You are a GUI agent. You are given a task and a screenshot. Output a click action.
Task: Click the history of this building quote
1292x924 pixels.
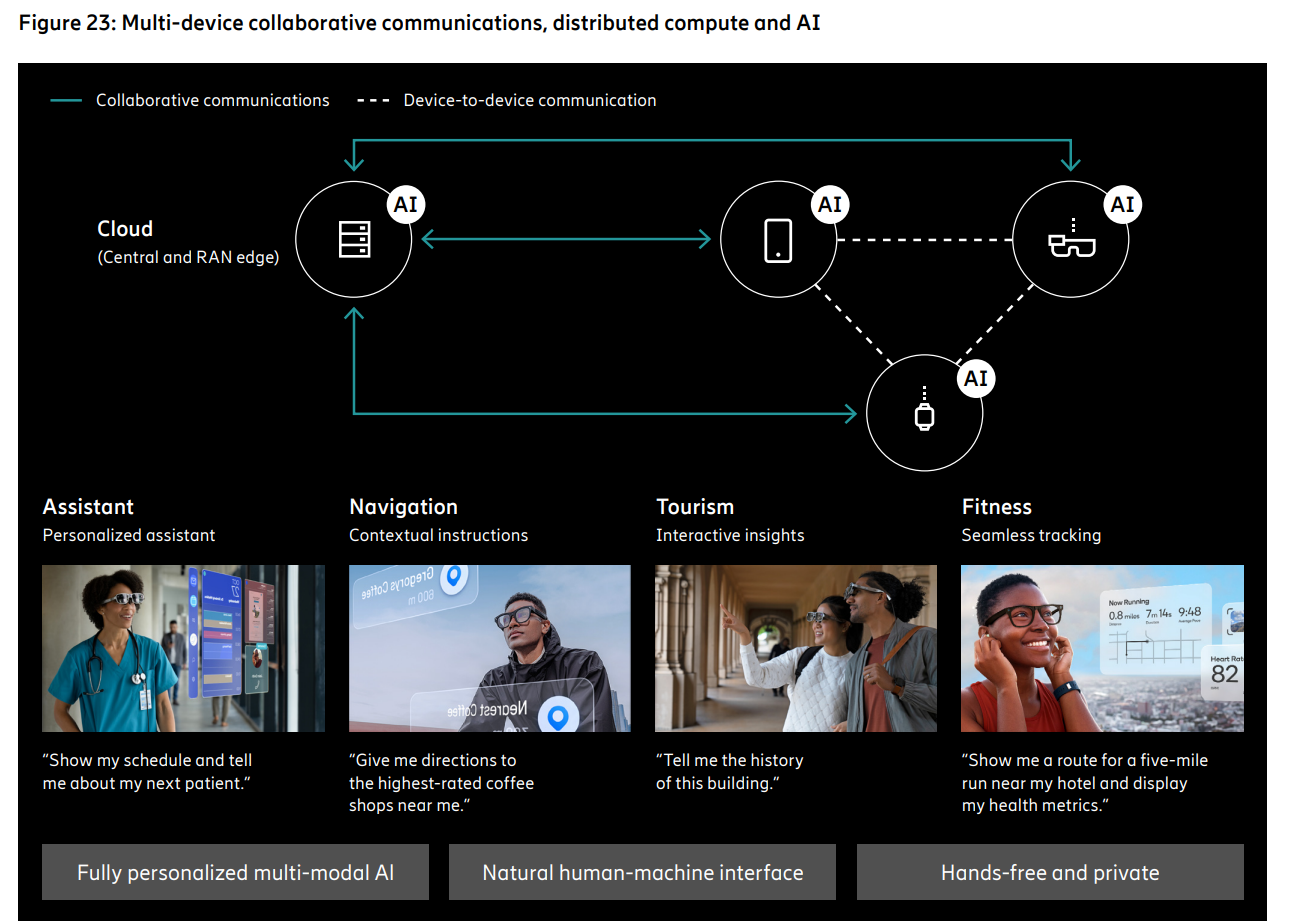[x=729, y=771]
